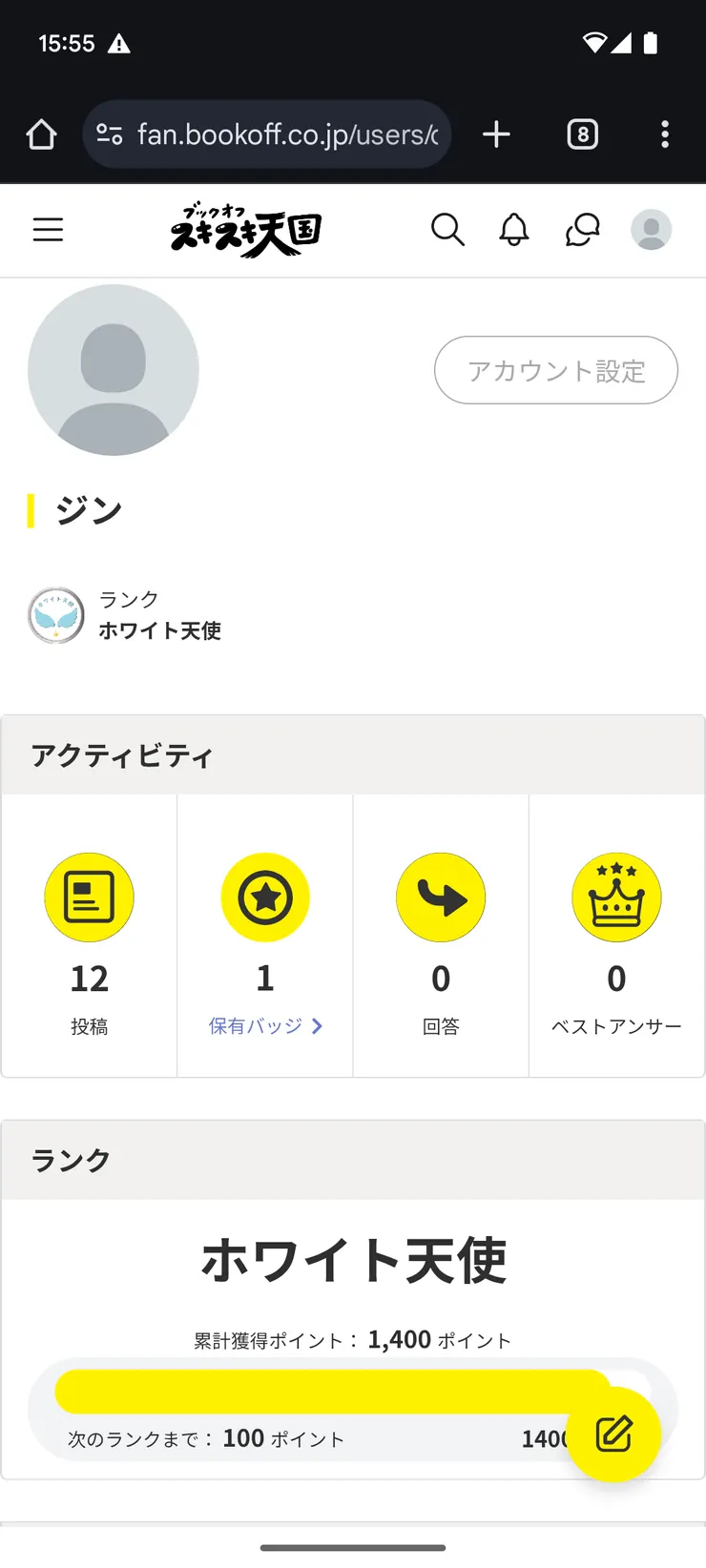The height and width of the screenshot is (1568, 706).
Task: Go to the browser home page
Action: 41,134
